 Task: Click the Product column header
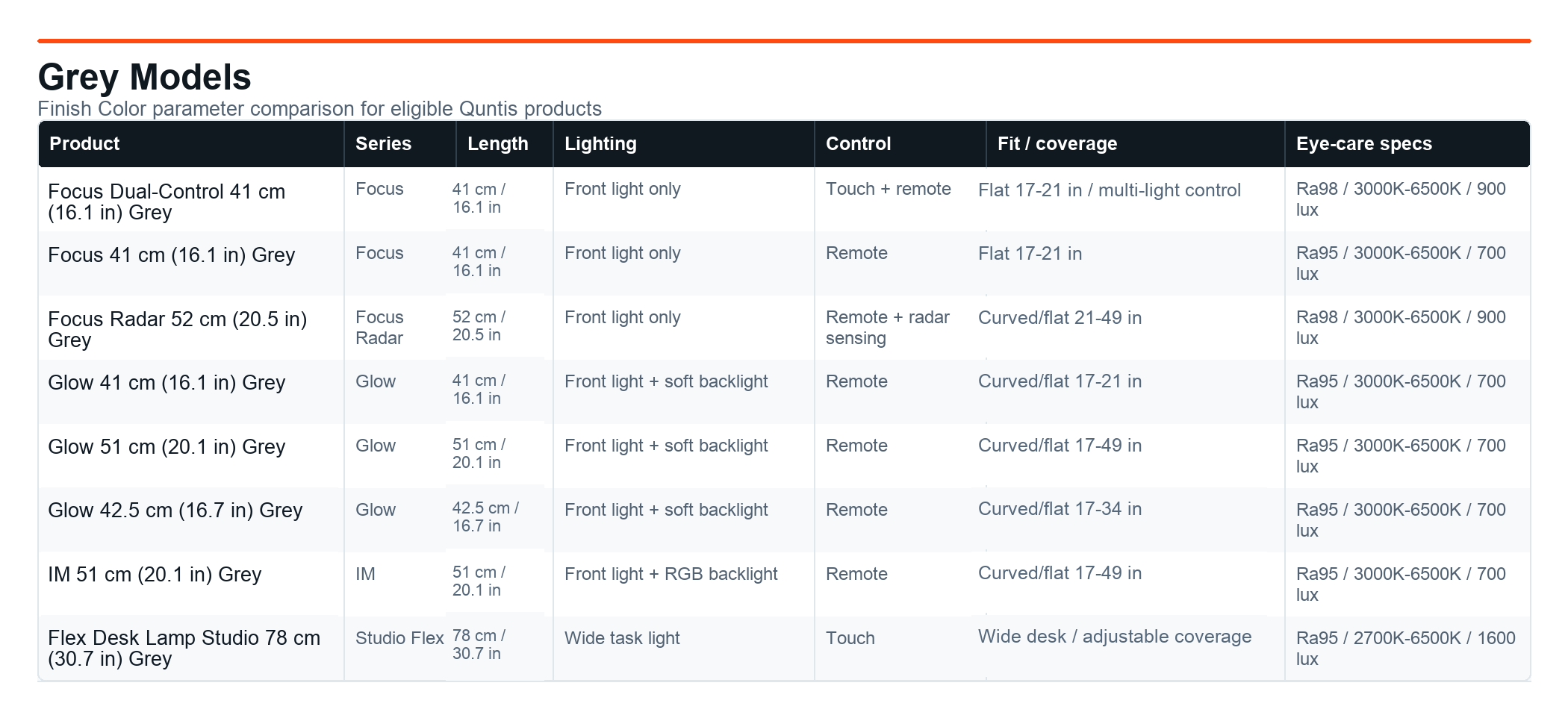191,144
